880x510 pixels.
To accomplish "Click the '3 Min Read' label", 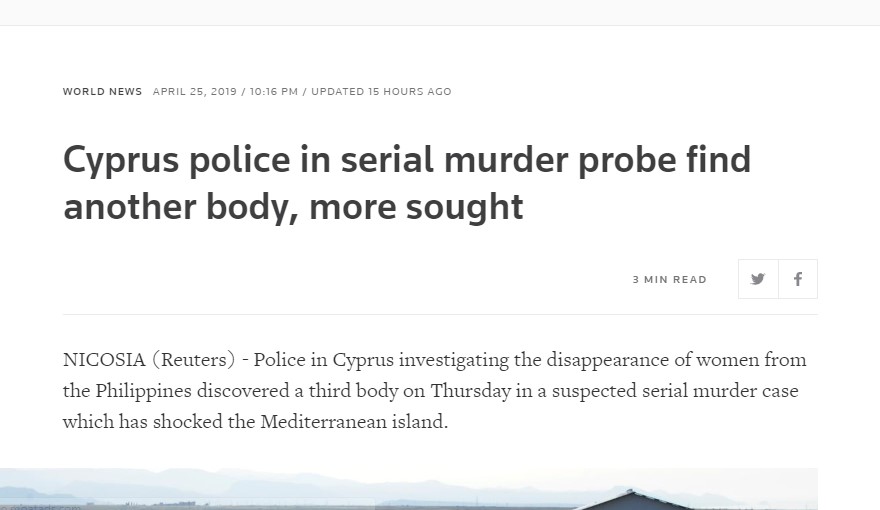I will (669, 280).
